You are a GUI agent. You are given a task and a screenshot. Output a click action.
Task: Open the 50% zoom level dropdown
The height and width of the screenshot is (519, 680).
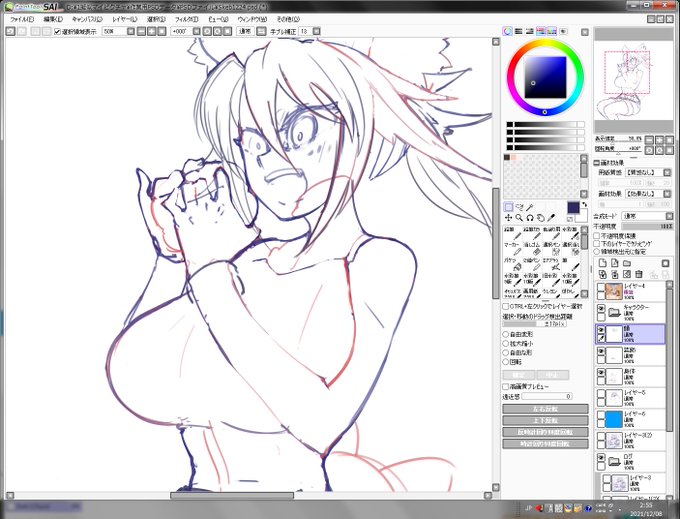131,32
